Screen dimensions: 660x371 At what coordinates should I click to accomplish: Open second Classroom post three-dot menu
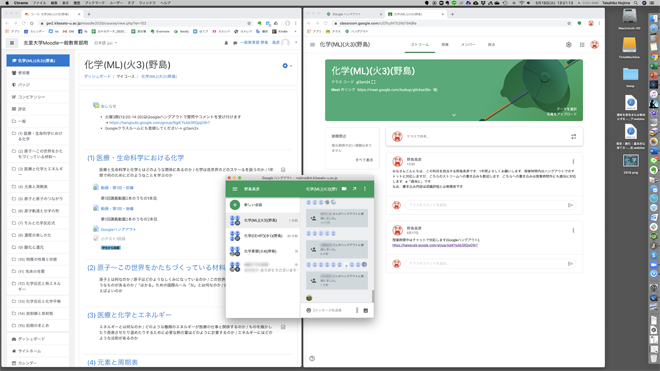(x=573, y=230)
